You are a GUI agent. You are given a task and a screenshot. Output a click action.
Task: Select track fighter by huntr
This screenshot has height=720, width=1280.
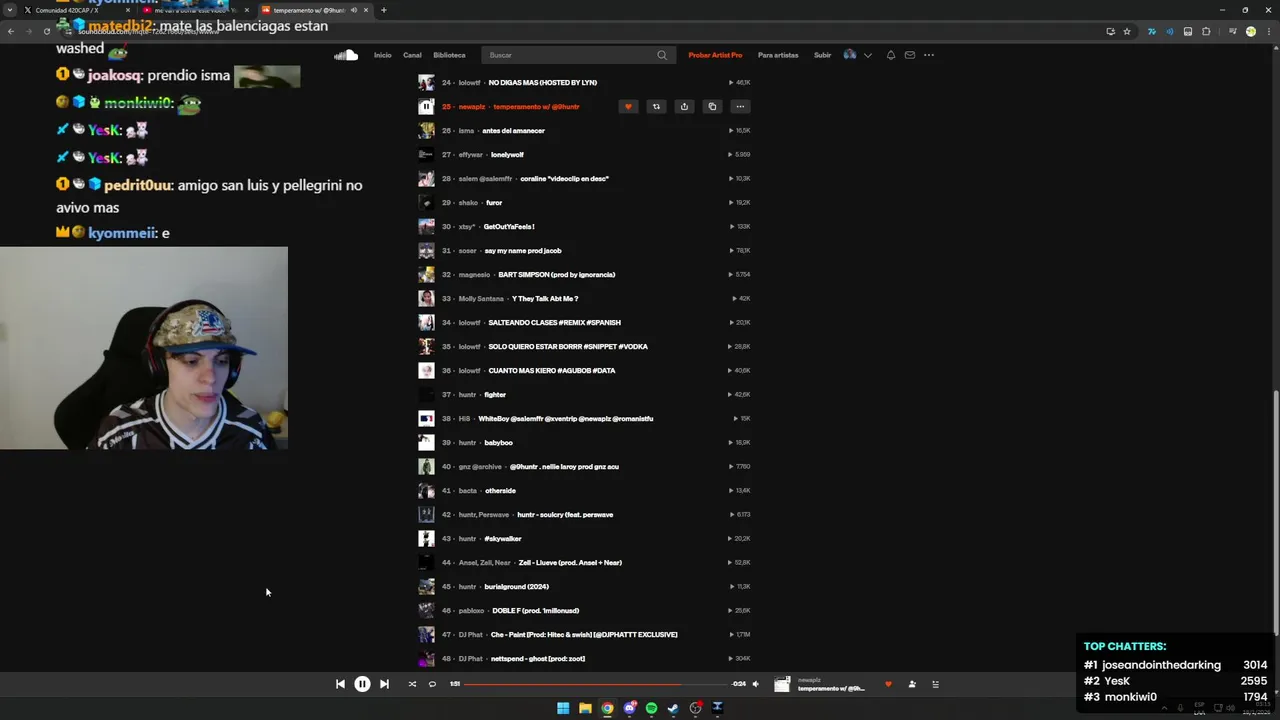pos(495,394)
